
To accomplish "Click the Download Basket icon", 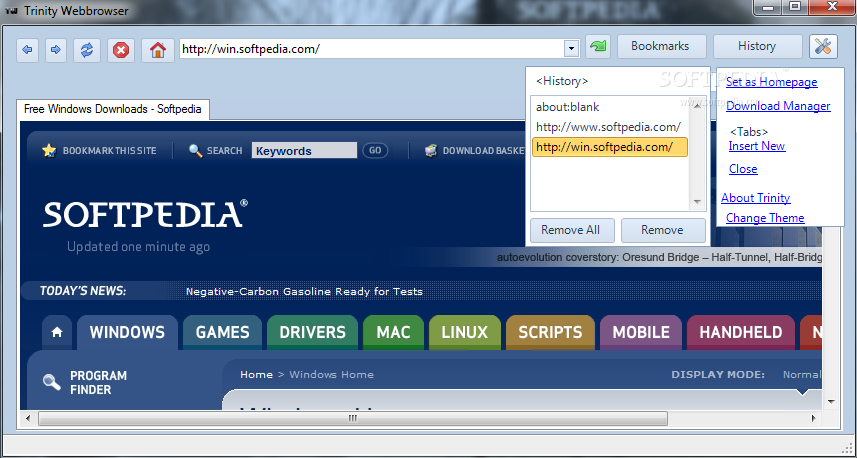I will (431, 150).
